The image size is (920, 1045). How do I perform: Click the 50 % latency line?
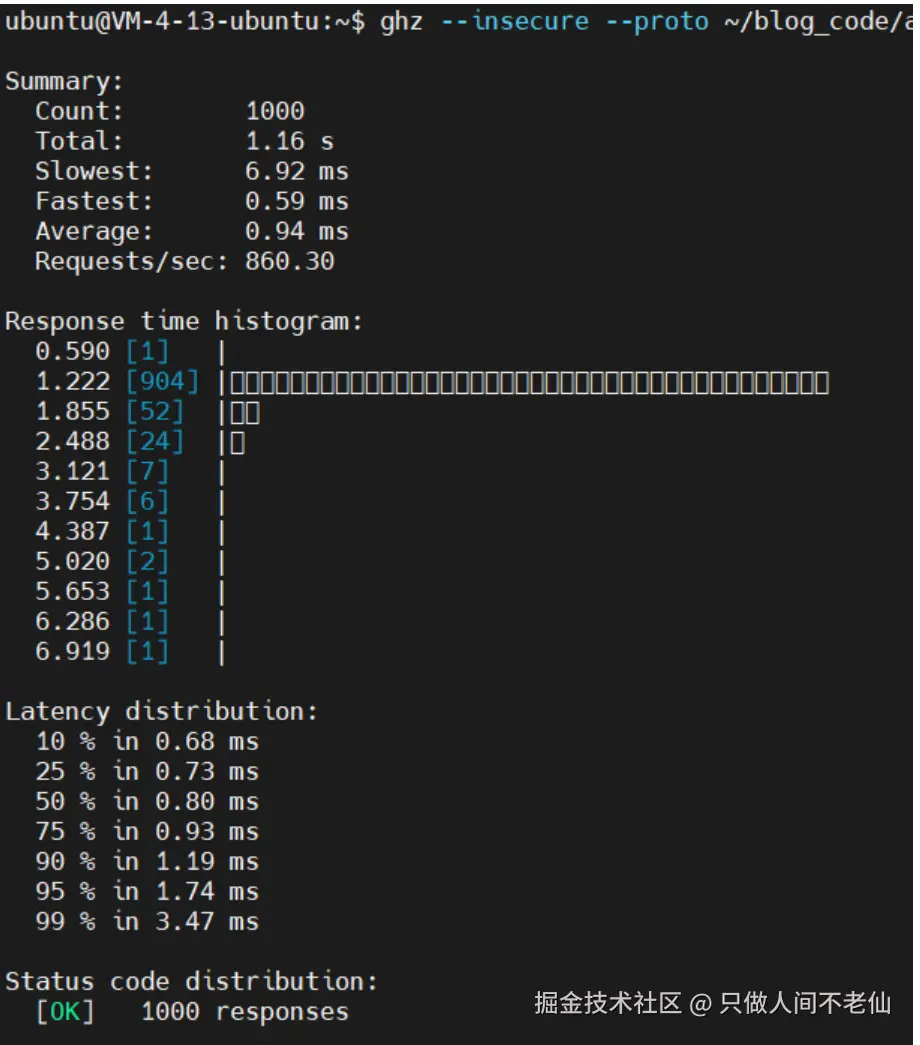pos(146,802)
